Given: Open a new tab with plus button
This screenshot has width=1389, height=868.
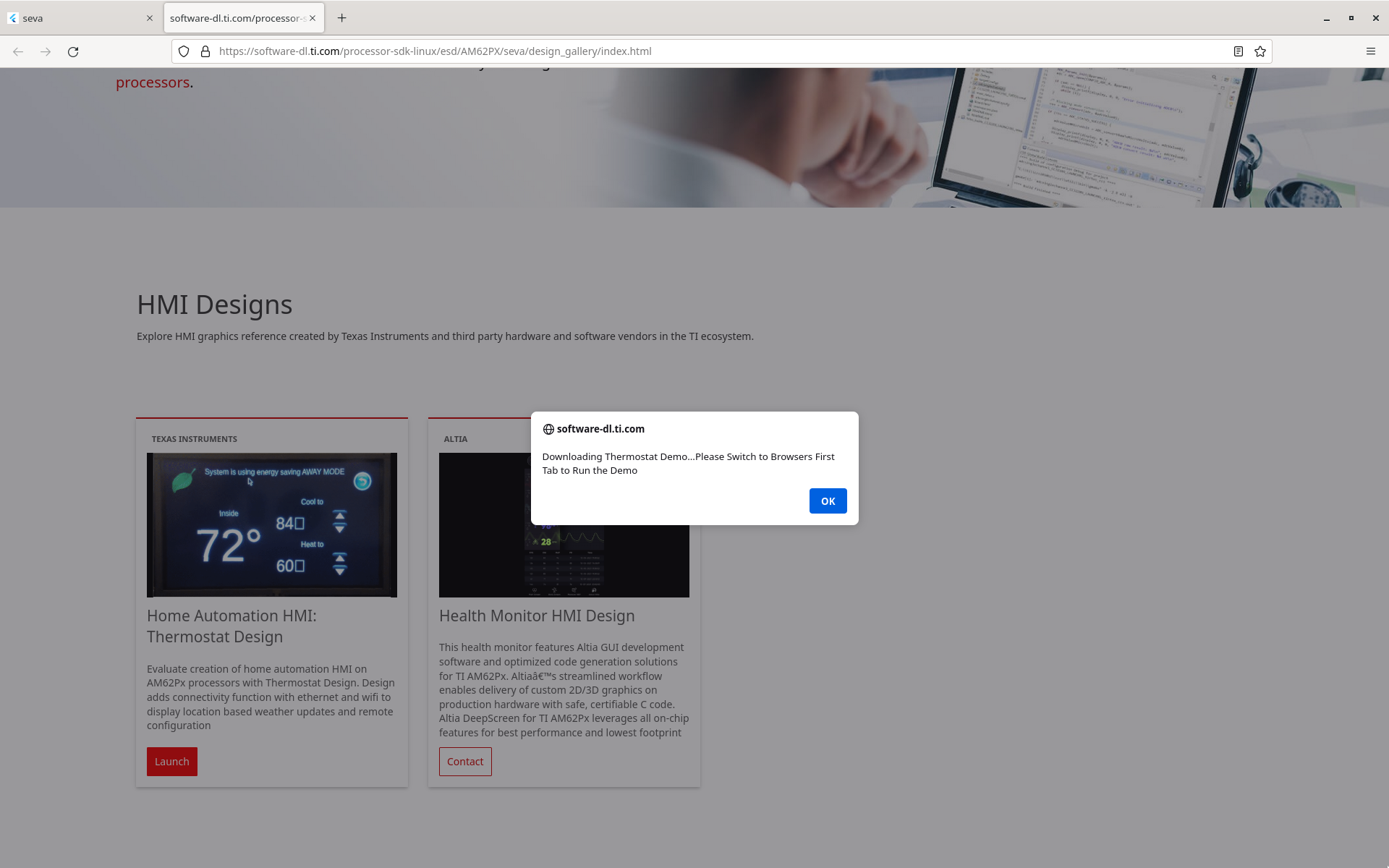Looking at the screenshot, I should click(342, 18).
